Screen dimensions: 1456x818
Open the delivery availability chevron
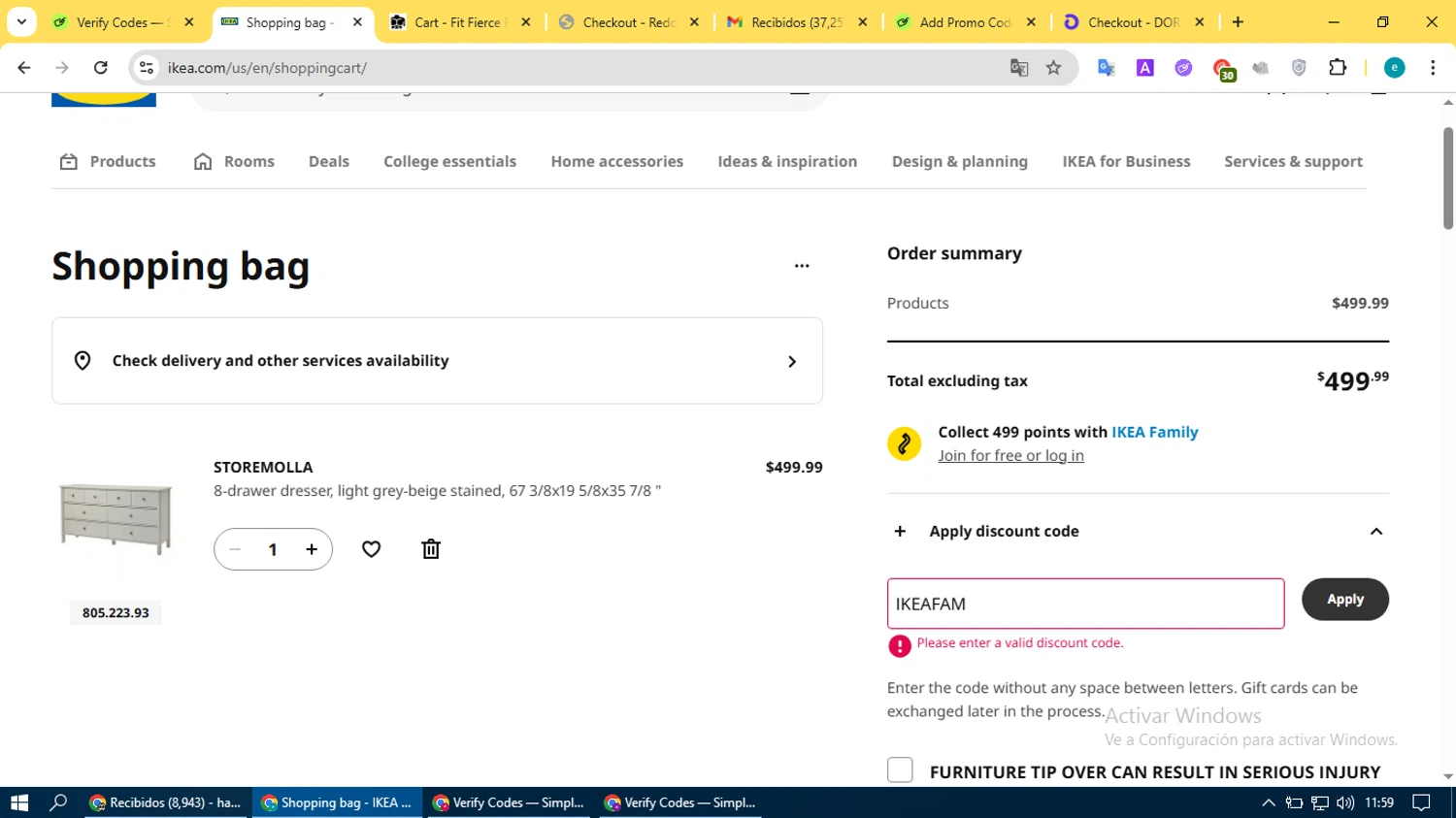(x=792, y=361)
